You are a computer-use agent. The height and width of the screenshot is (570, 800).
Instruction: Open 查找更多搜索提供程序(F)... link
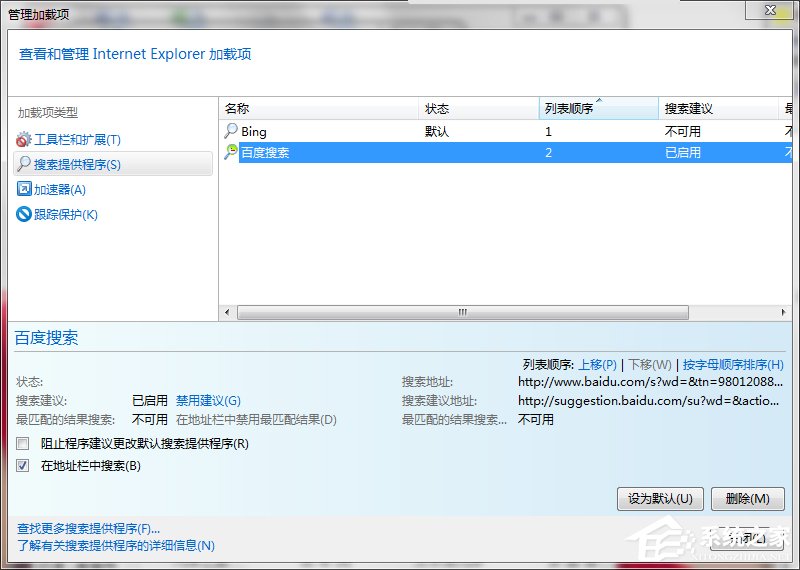point(88,529)
